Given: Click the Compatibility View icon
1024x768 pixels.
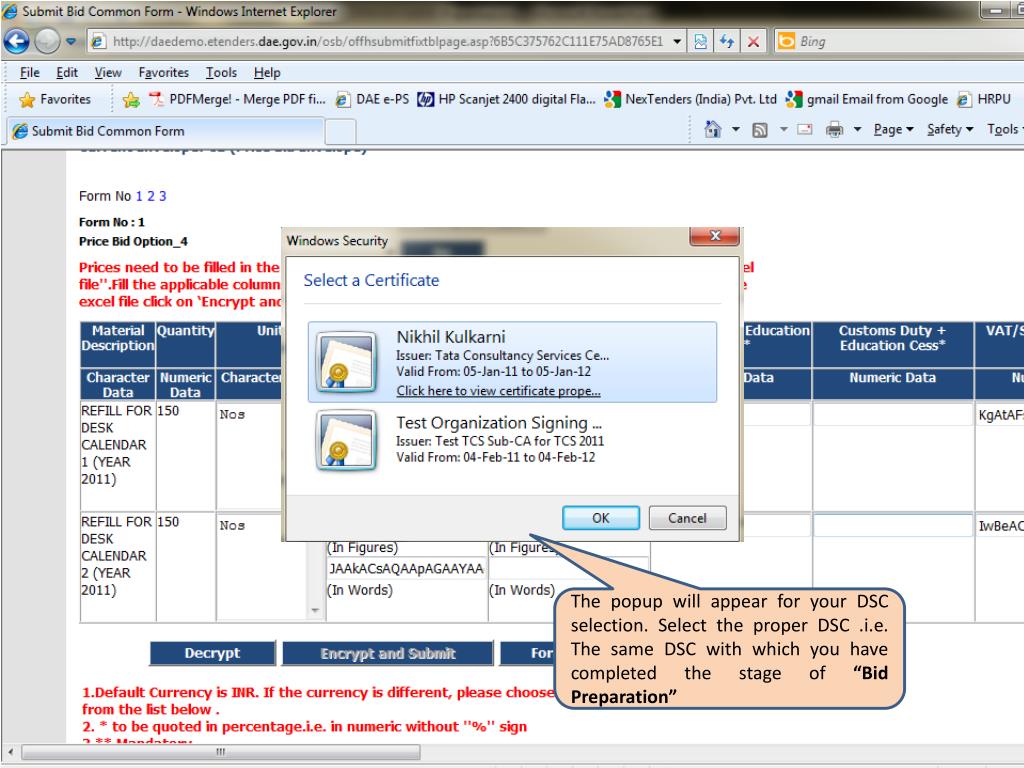Looking at the screenshot, I should (x=701, y=42).
